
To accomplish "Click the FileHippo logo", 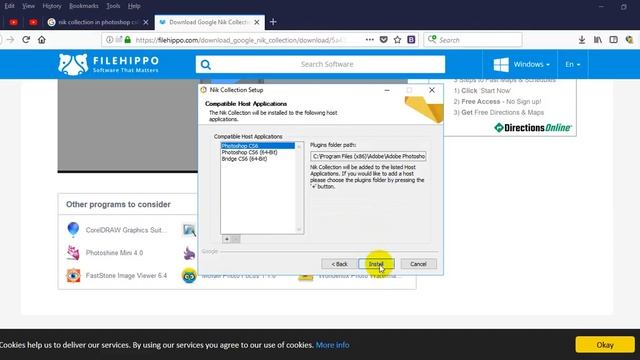I will 109,64.
